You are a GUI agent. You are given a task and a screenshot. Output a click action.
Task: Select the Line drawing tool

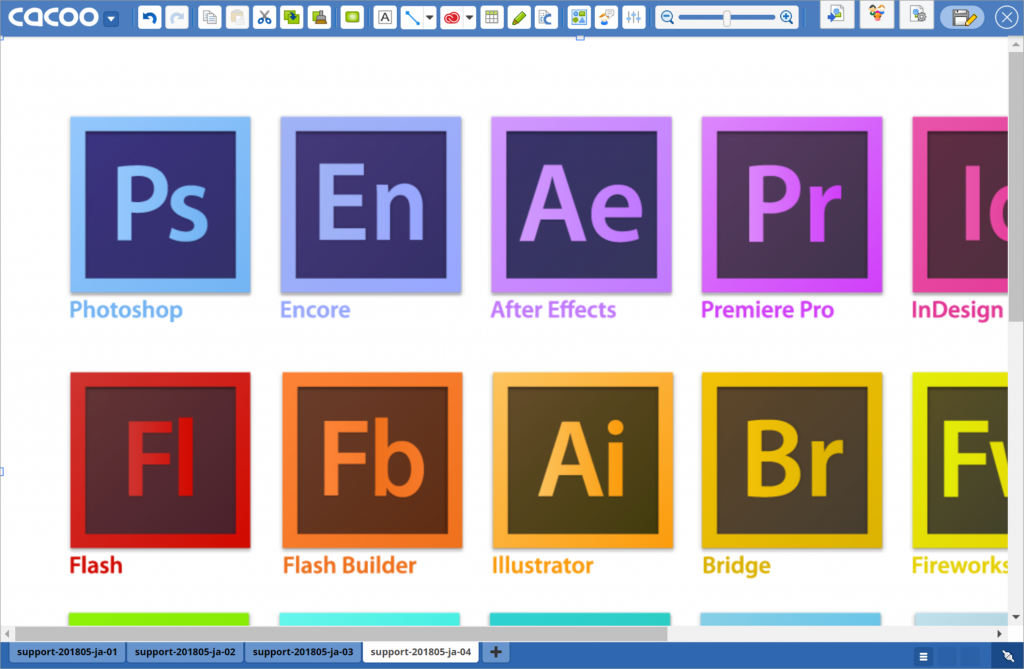point(412,17)
